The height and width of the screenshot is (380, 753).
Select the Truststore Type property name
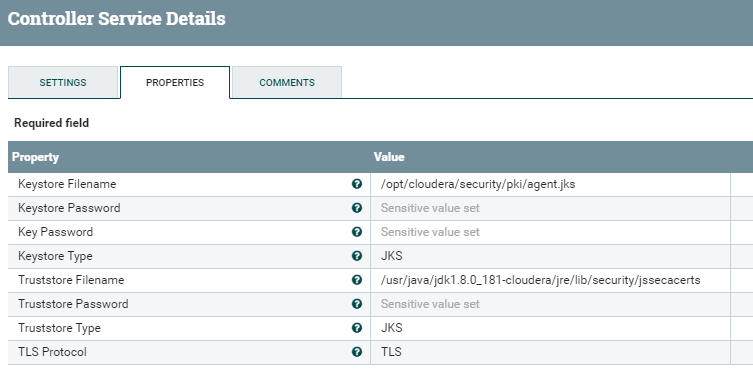pyautogui.click(x=59, y=328)
